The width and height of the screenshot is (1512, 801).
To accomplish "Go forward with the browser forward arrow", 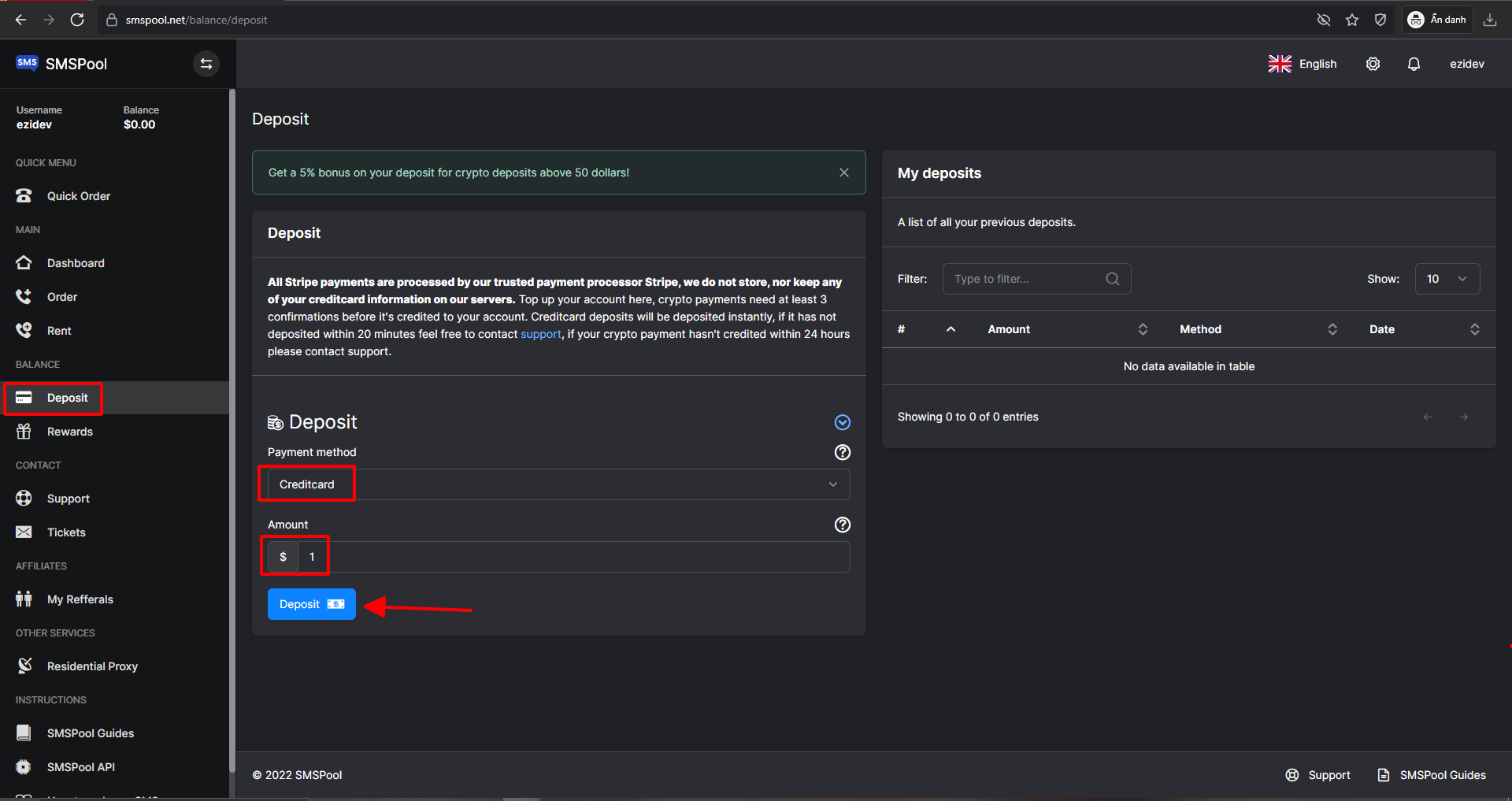I will pos(49,20).
